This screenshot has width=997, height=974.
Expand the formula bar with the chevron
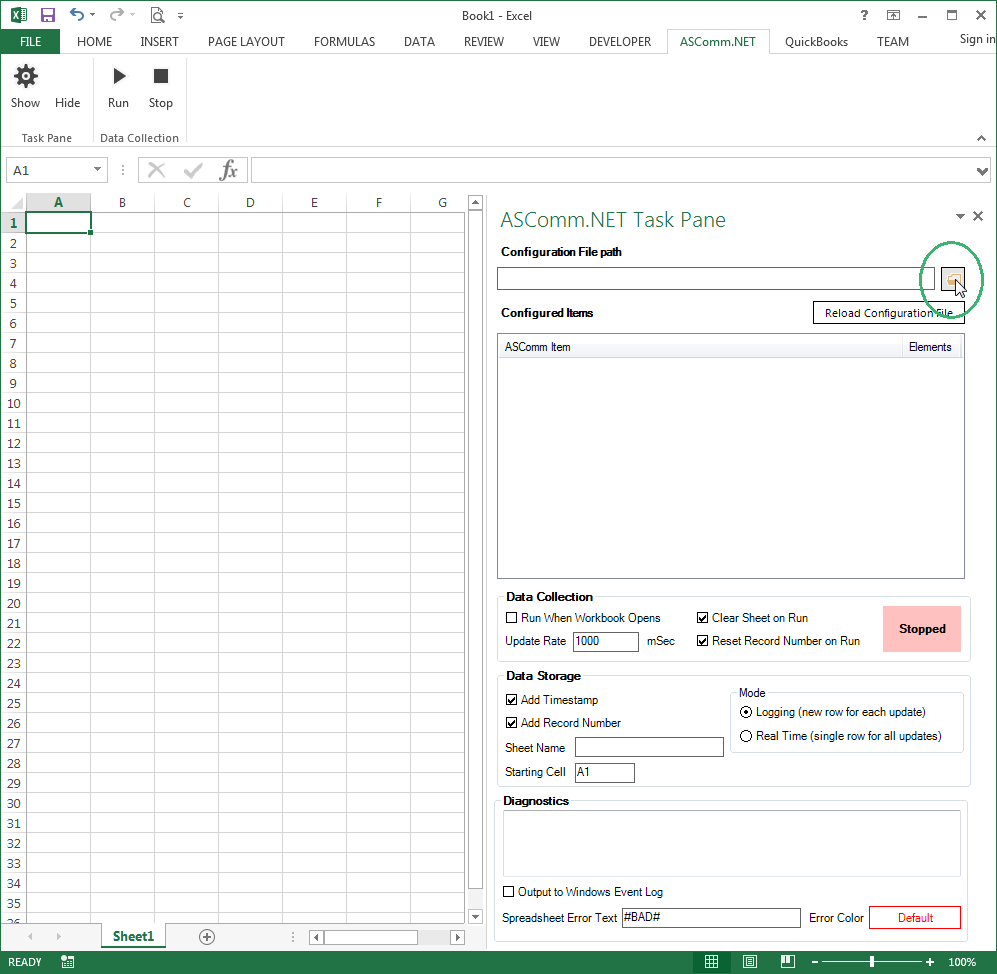(x=982, y=171)
